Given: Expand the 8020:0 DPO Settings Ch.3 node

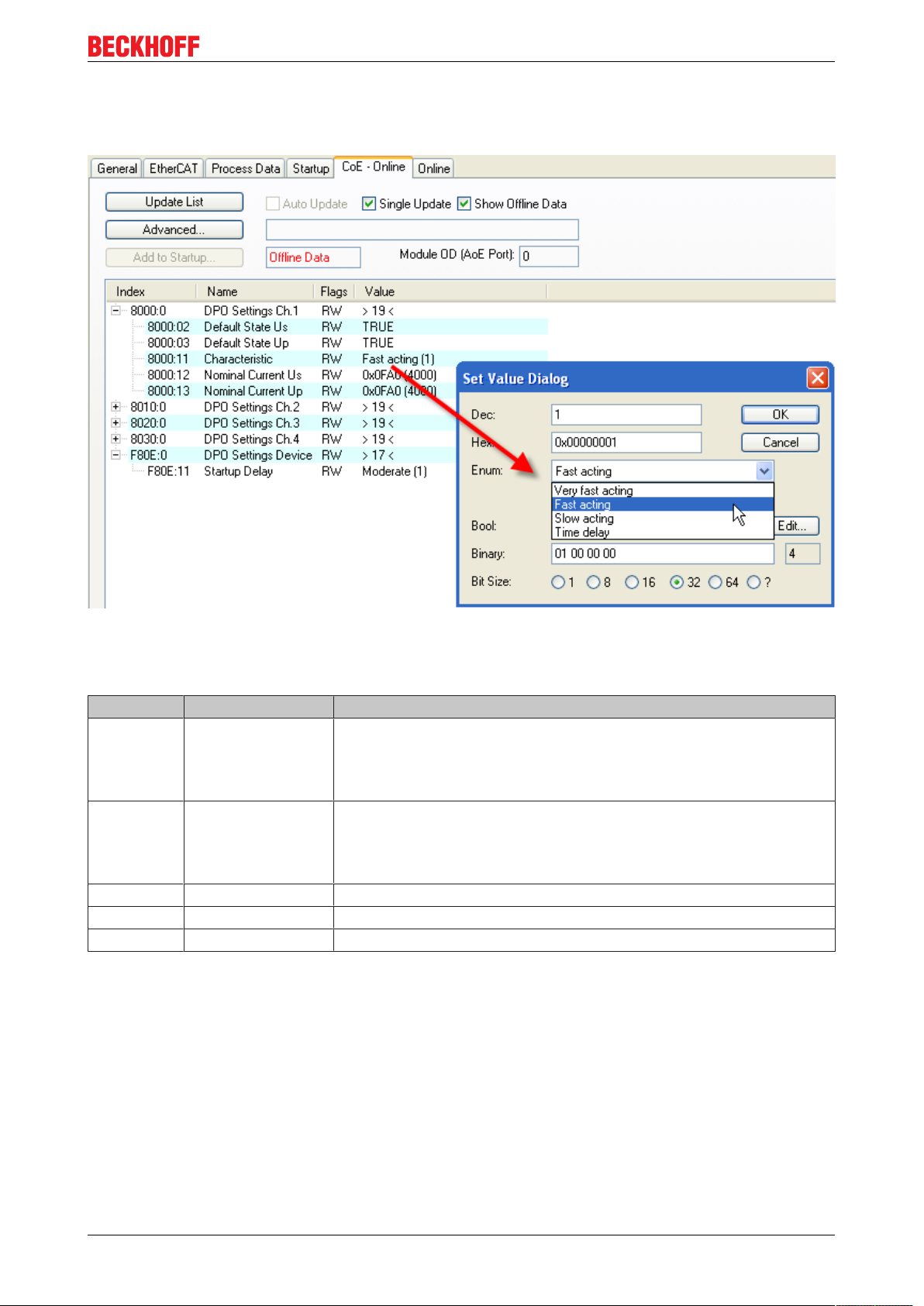Looking at the screenshot, I should click(x=115, y=423).
